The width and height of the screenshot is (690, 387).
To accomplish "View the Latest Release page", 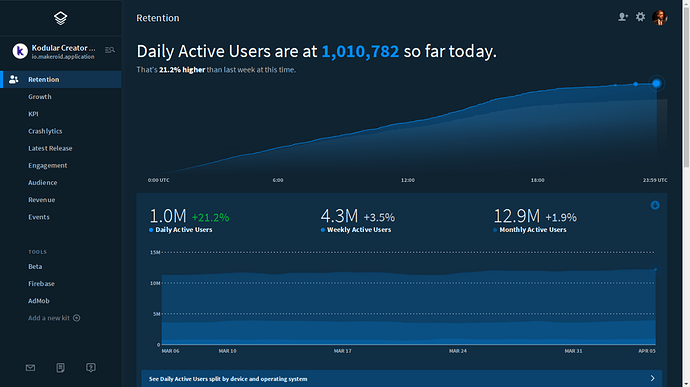I will coord(50,148).
